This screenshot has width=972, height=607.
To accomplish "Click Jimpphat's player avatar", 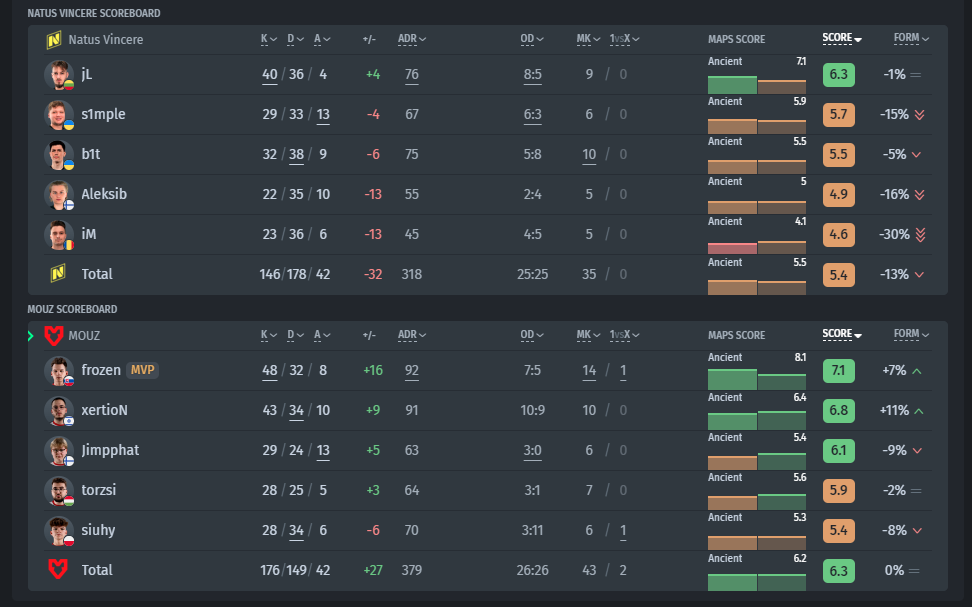I will 59,451.
